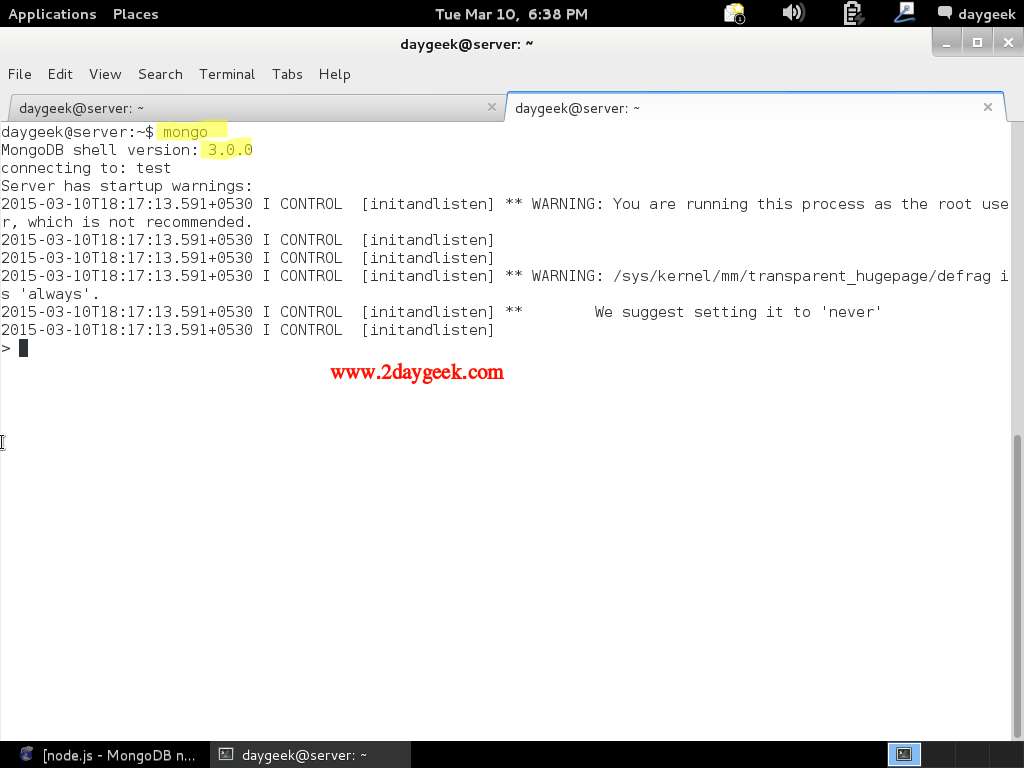1024x768 pixels.
Task: Click the browser icon in taskbar entry
Action: point(26,754)
